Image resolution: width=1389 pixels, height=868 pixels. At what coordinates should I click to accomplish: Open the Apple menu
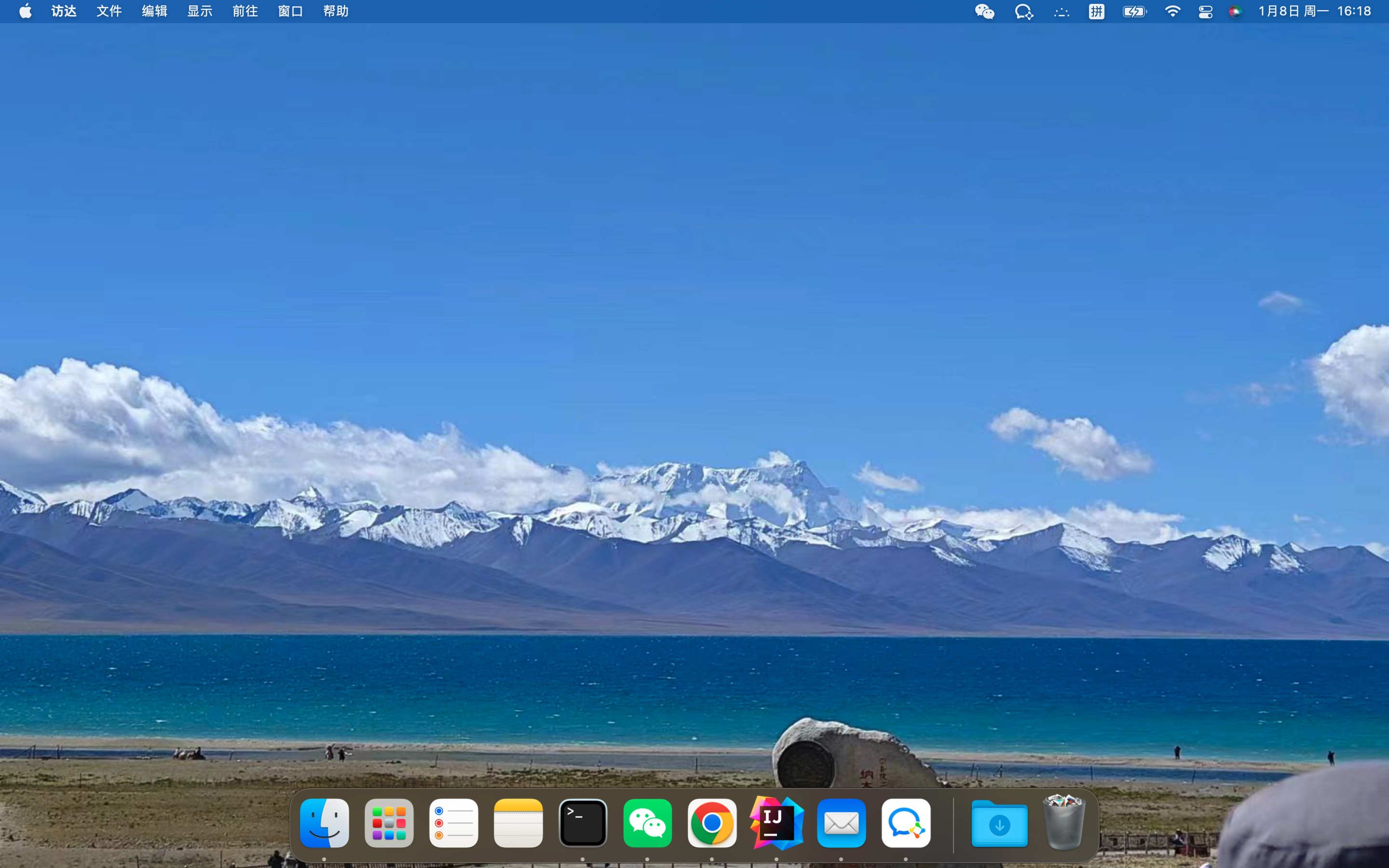[25, 11]
